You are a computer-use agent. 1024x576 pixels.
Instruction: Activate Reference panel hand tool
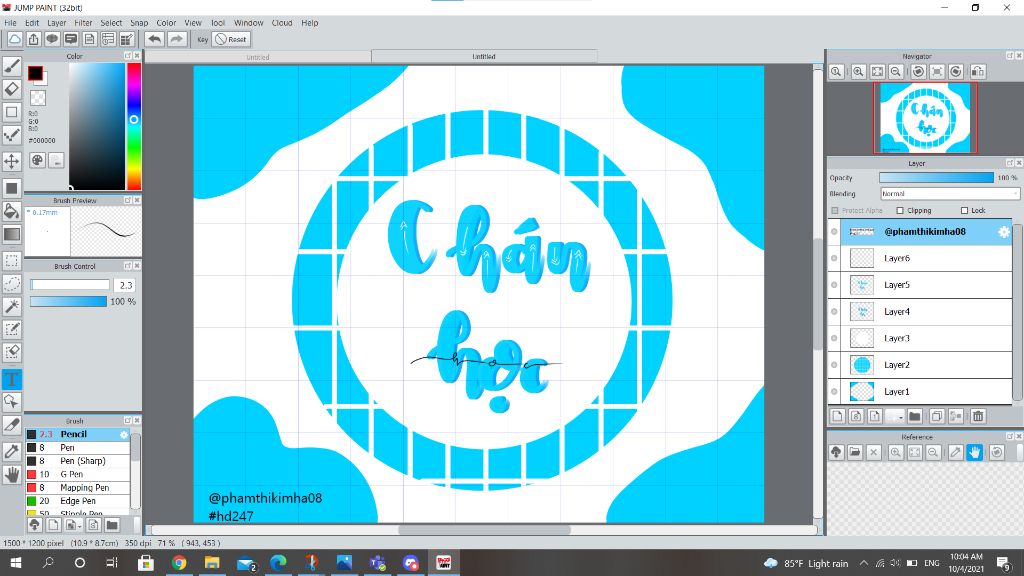974,452
